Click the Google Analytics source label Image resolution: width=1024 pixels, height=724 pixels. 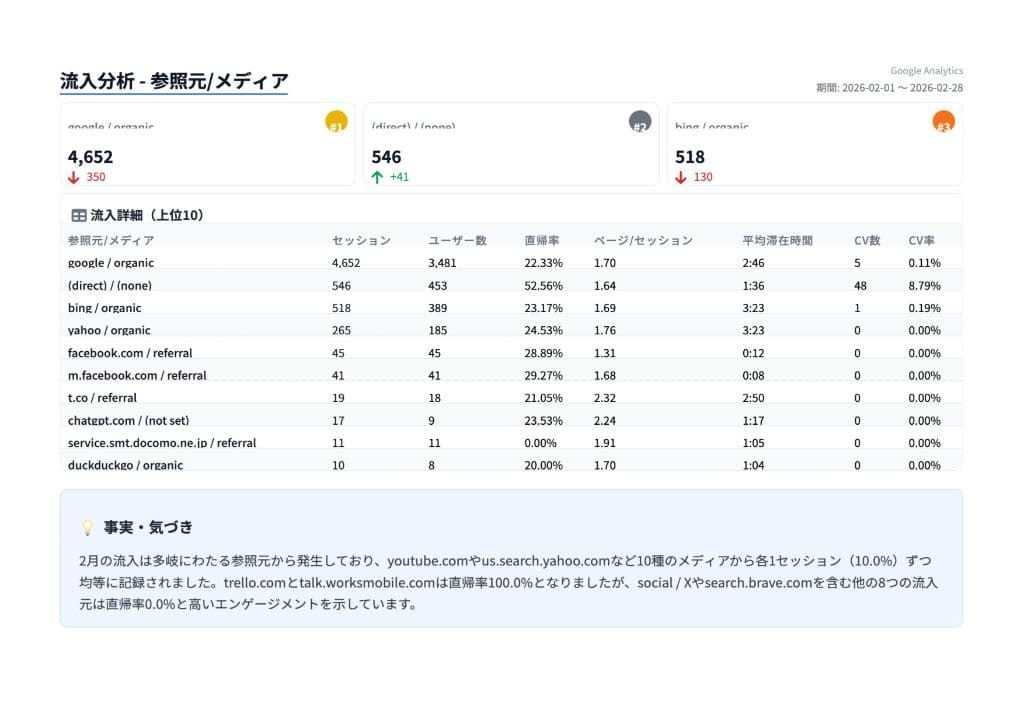925,70
